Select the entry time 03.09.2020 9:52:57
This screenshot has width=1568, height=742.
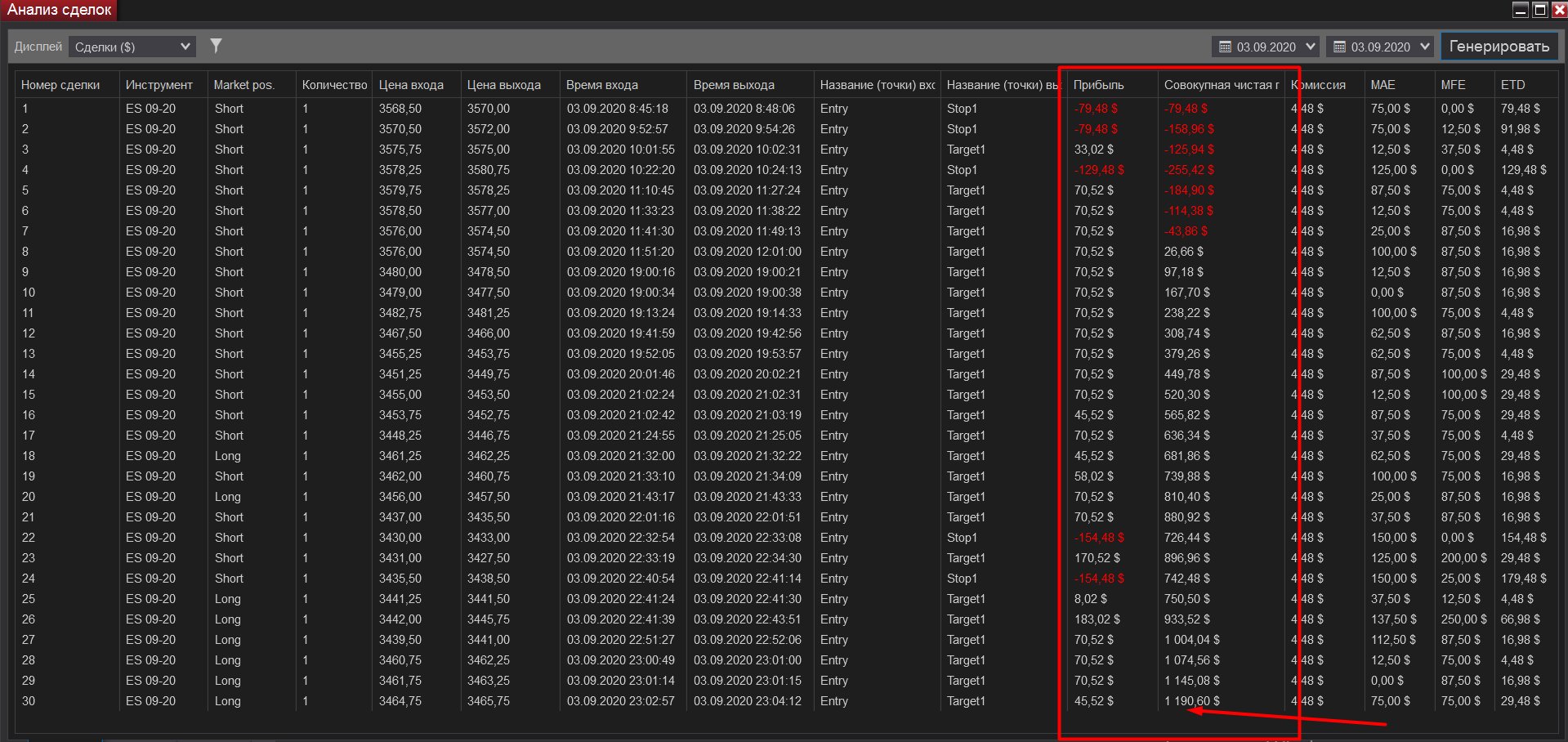(618, 129)
